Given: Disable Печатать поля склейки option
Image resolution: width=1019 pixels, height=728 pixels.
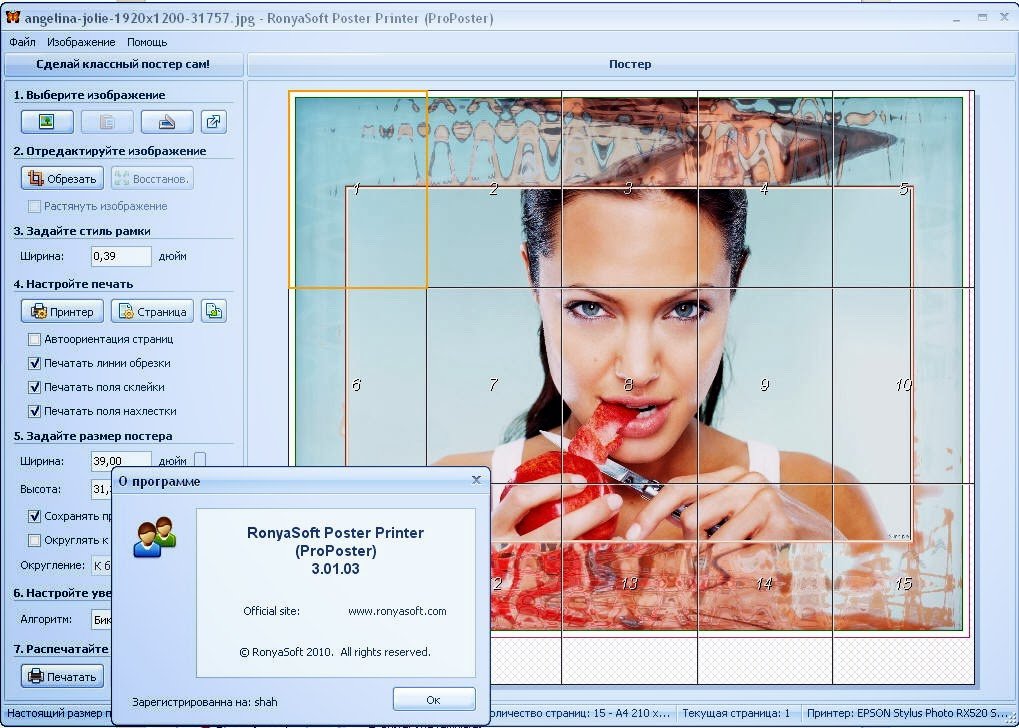Looking at the screenshot, I should [35, 387].
